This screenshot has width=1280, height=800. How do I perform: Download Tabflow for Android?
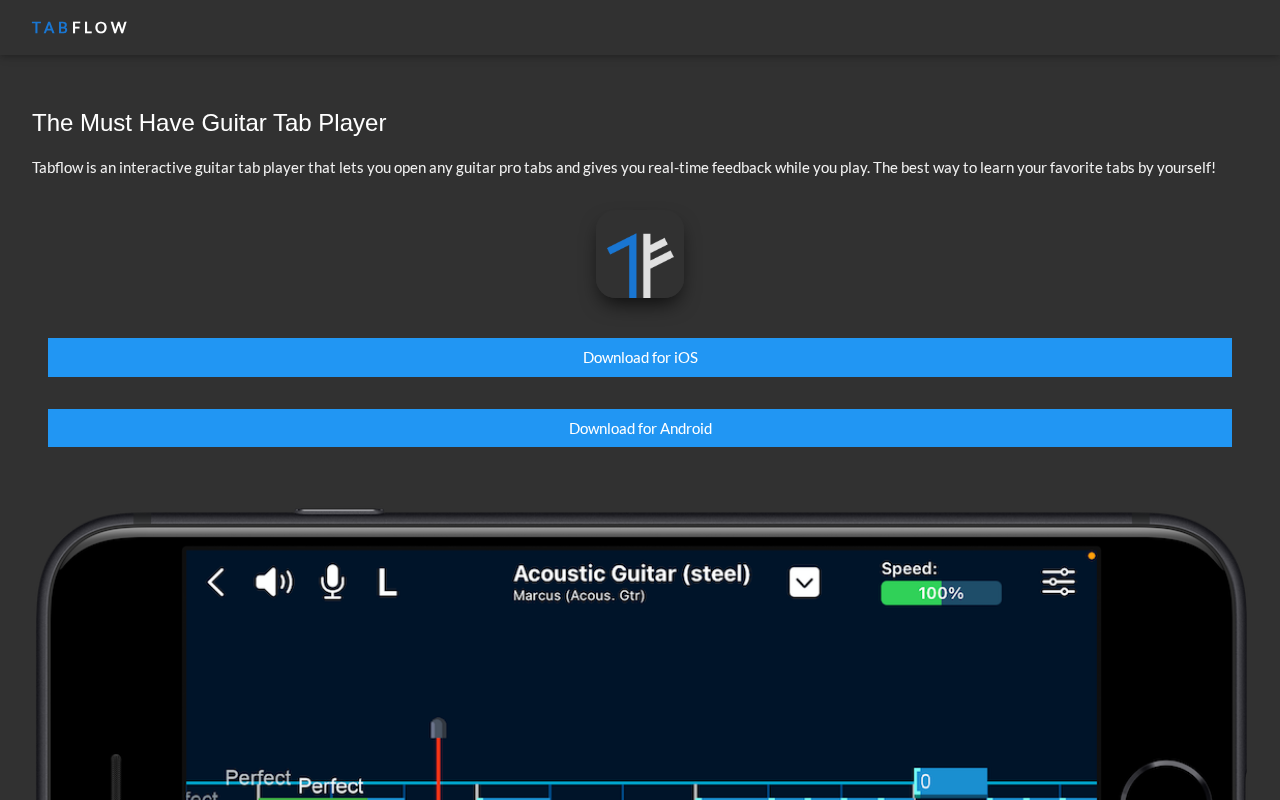[x=640, y=428]
